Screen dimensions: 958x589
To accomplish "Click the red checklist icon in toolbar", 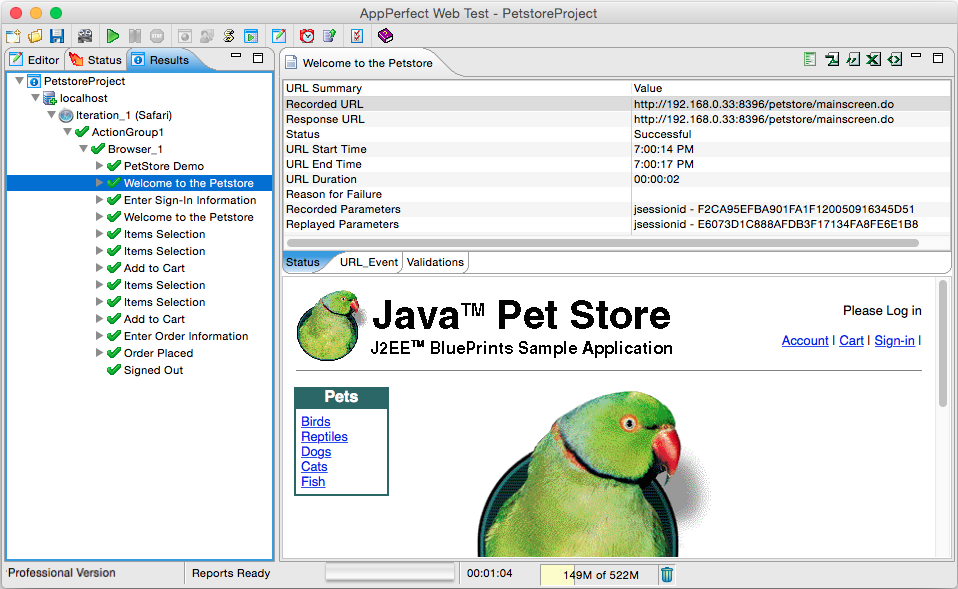I will (x=357, y=36).
